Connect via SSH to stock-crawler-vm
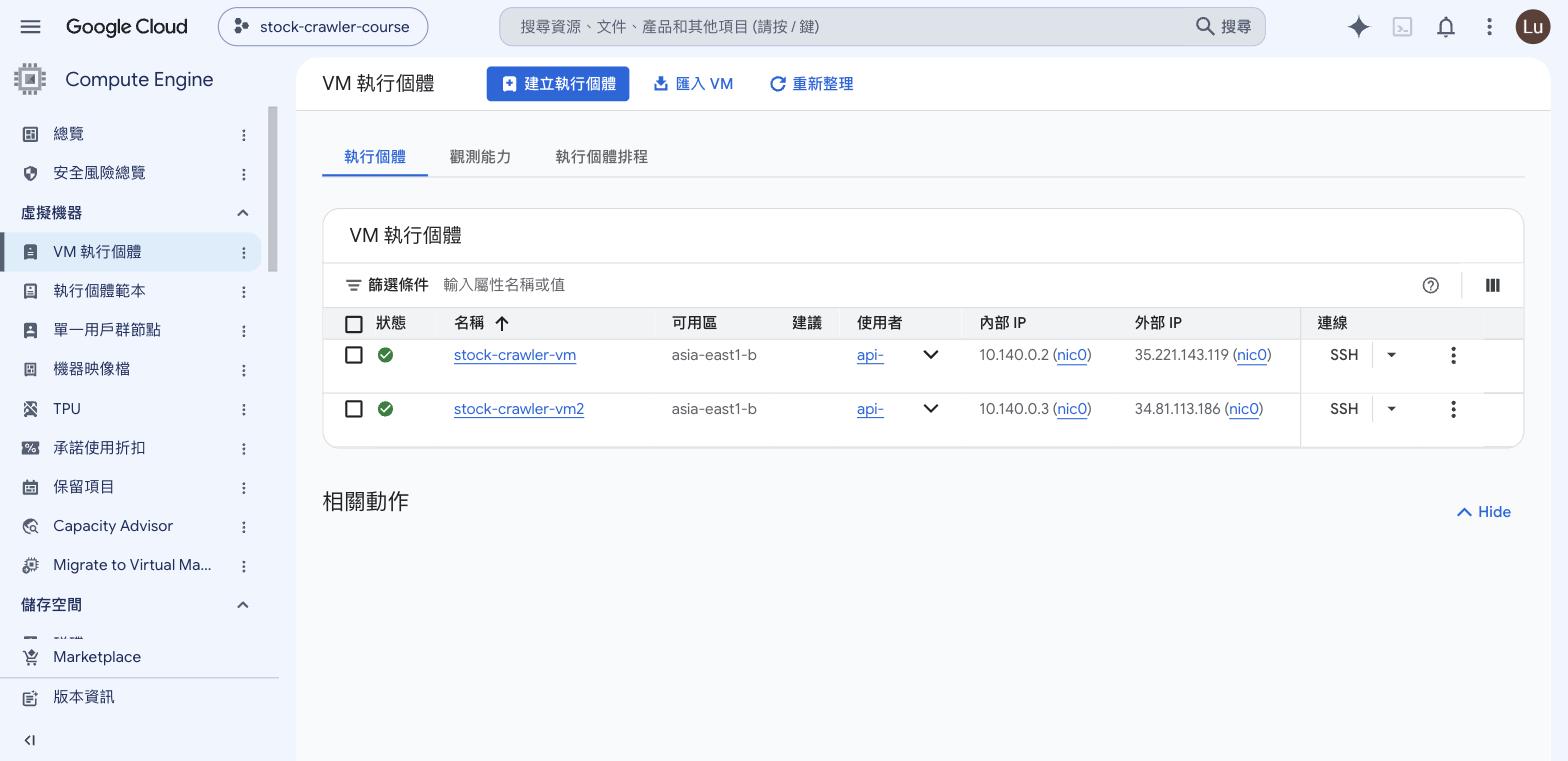The height and width of the screenshot is (761, 1568). tap(1344, 355)
